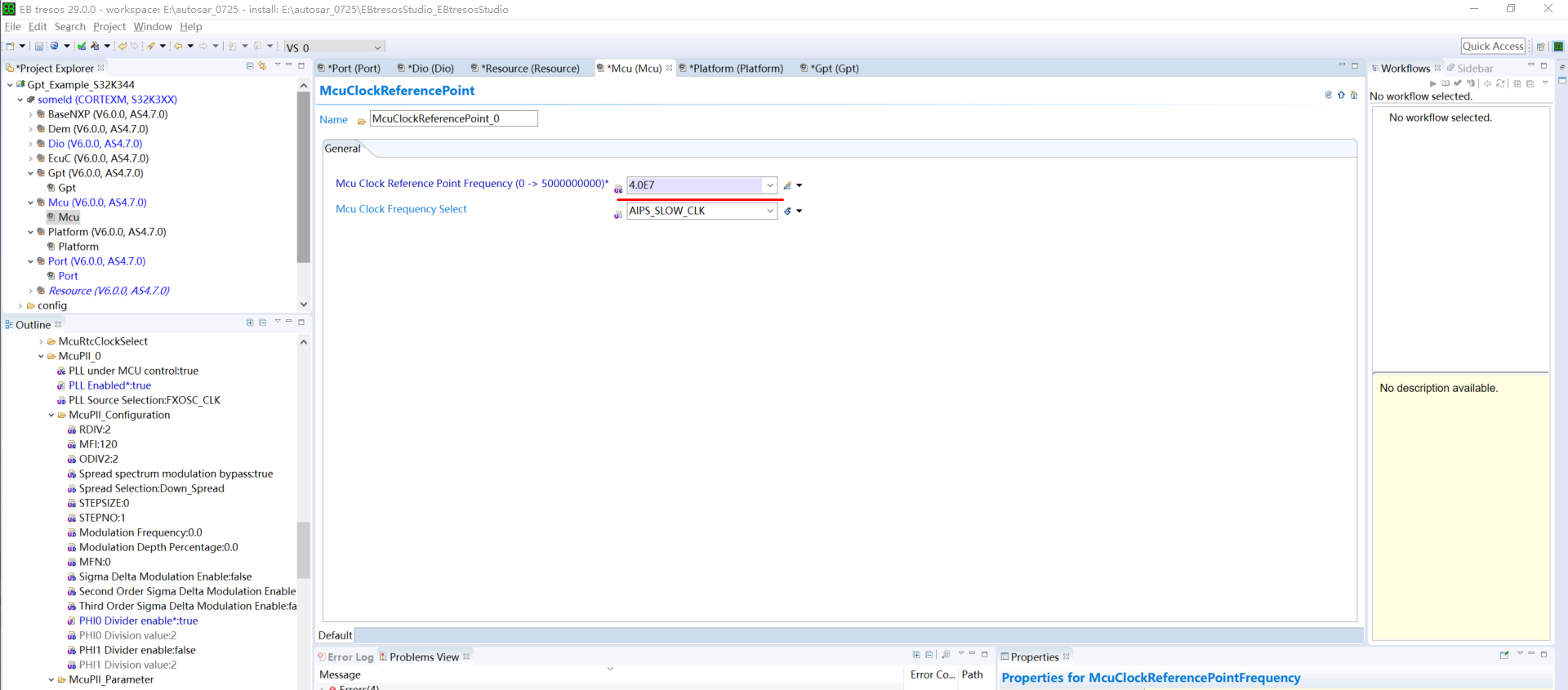Close the Mcu (Mcu) editor tab
The height and width of the screenshot is (690, 1568).
[669, 68]
